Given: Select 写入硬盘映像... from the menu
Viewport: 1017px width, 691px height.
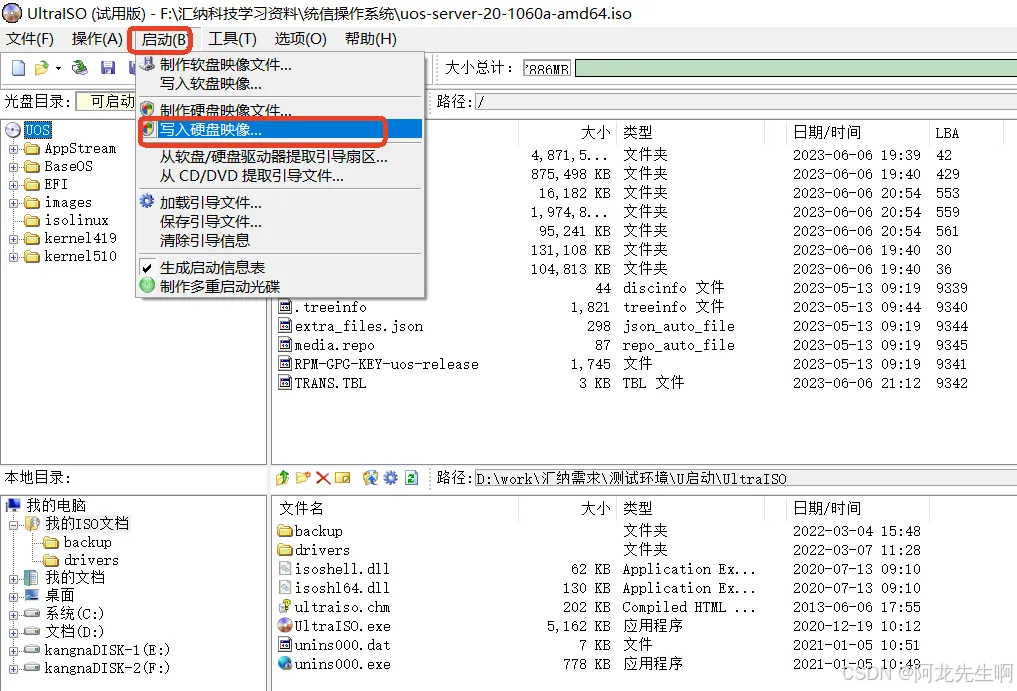Looking at the screenshot, I should 211,129.
